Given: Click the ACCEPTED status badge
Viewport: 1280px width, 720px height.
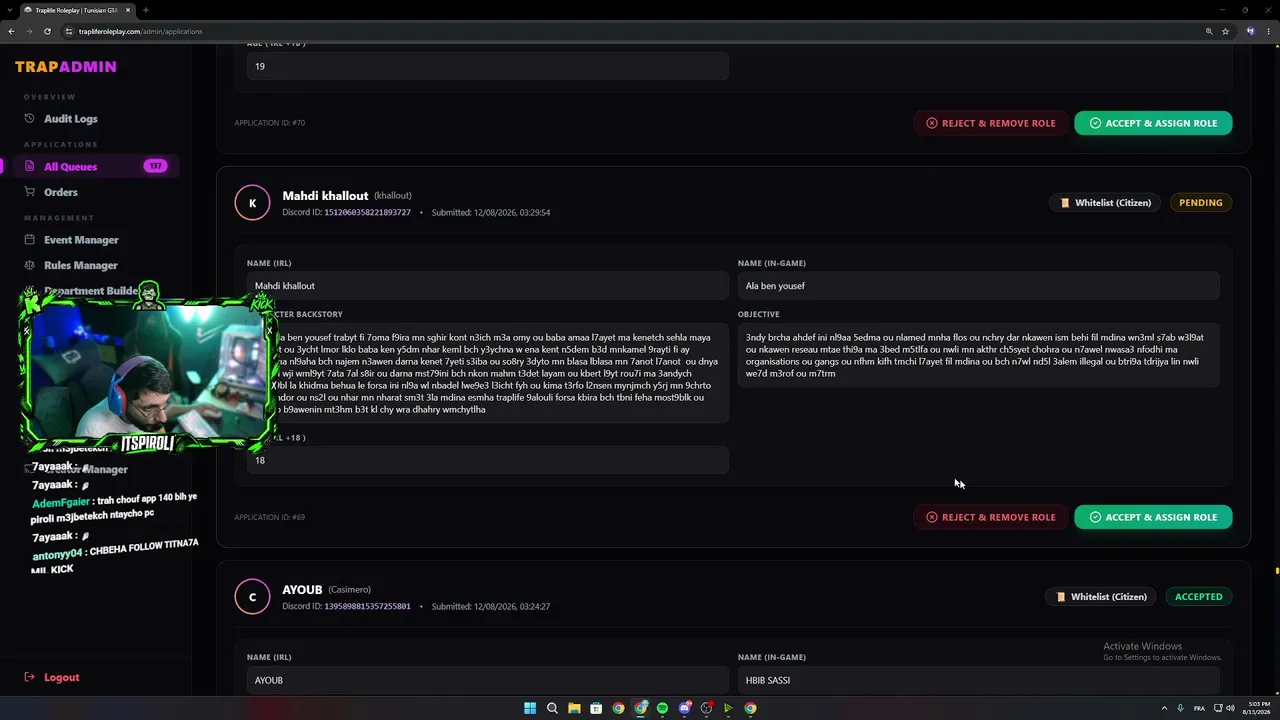Looking at the screenshot, I should coord(1198,597).
